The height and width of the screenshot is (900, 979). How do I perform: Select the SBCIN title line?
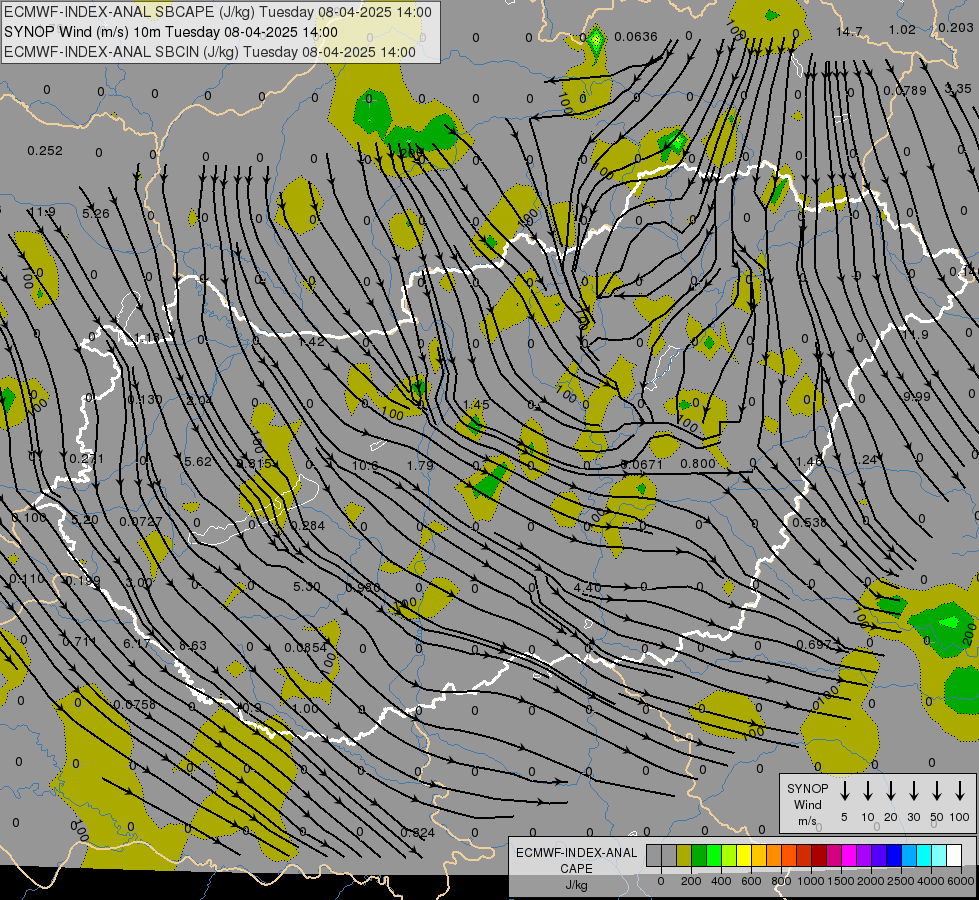pos(210,52)
